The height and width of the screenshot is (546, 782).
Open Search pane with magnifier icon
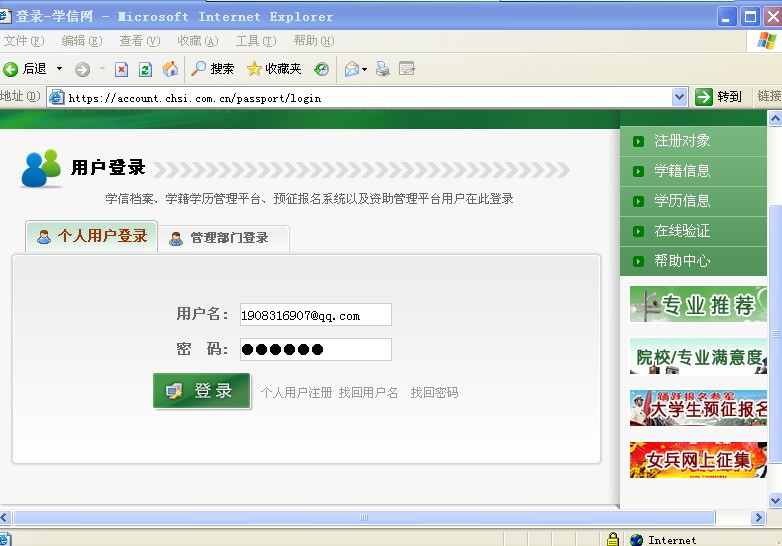pyautogui.click(x=198, y=68)
